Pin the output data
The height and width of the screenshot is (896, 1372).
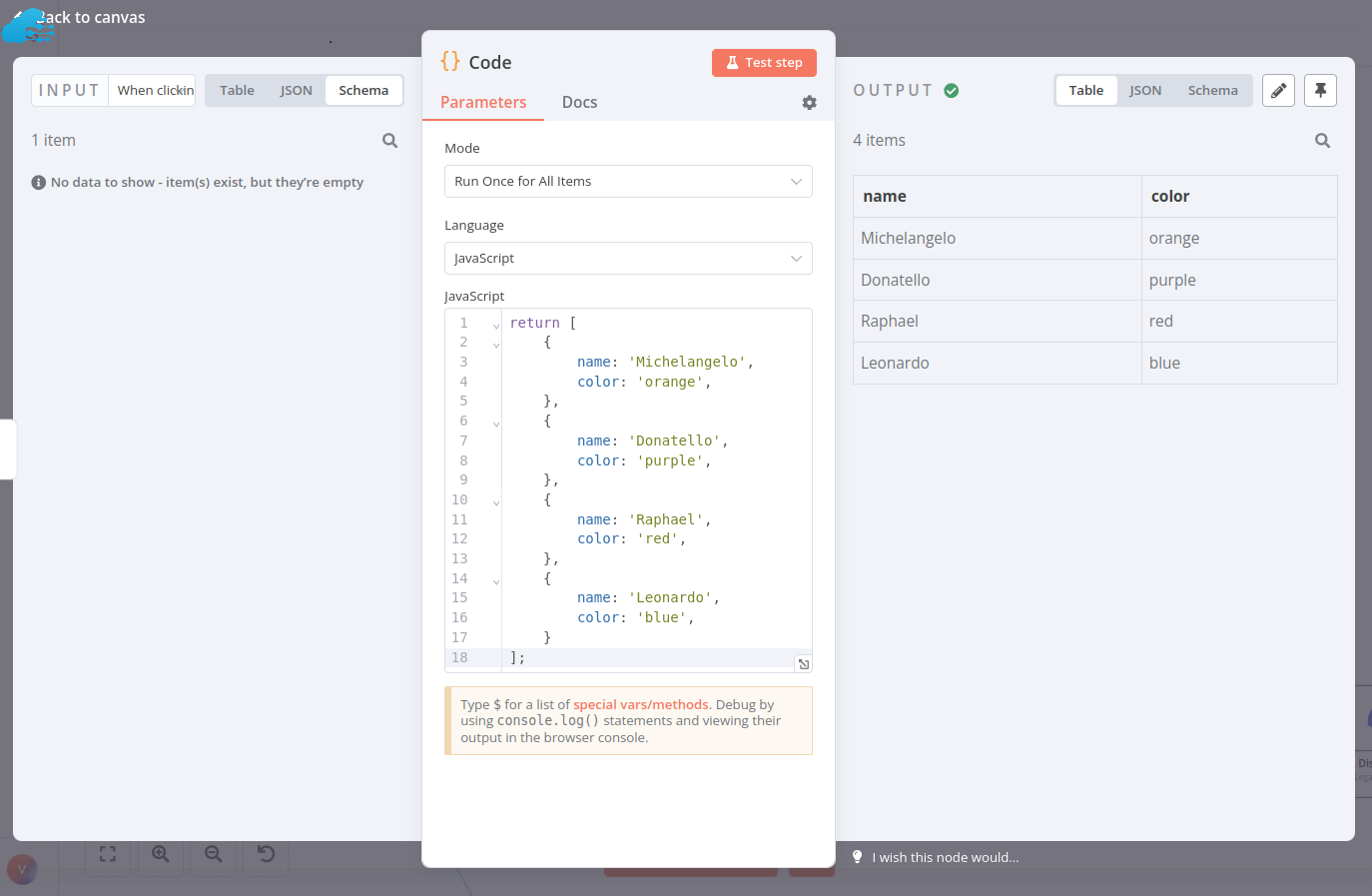click(1320, 91)
